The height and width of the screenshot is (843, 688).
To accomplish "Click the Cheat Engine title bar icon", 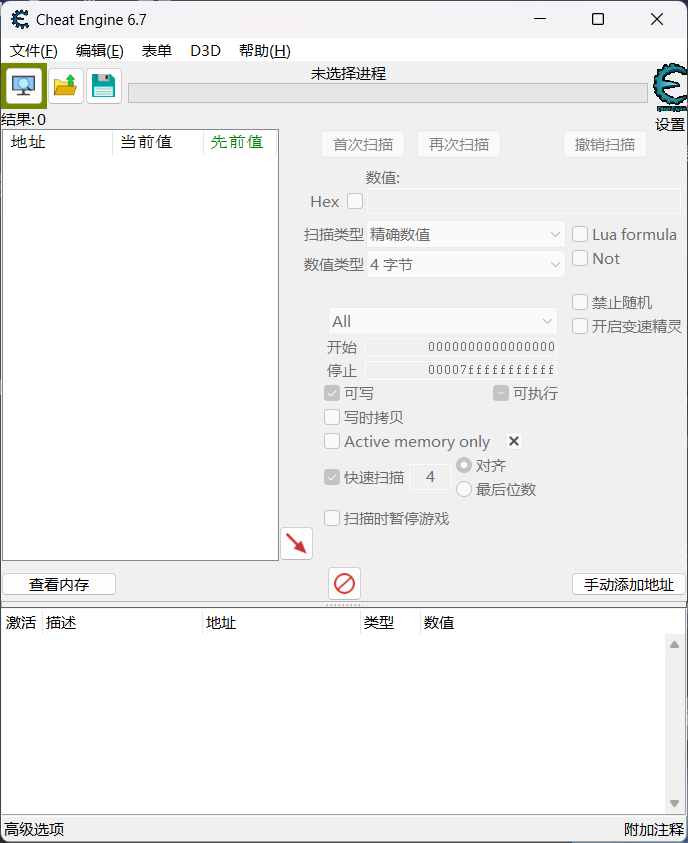I will [x=20, y=20].
